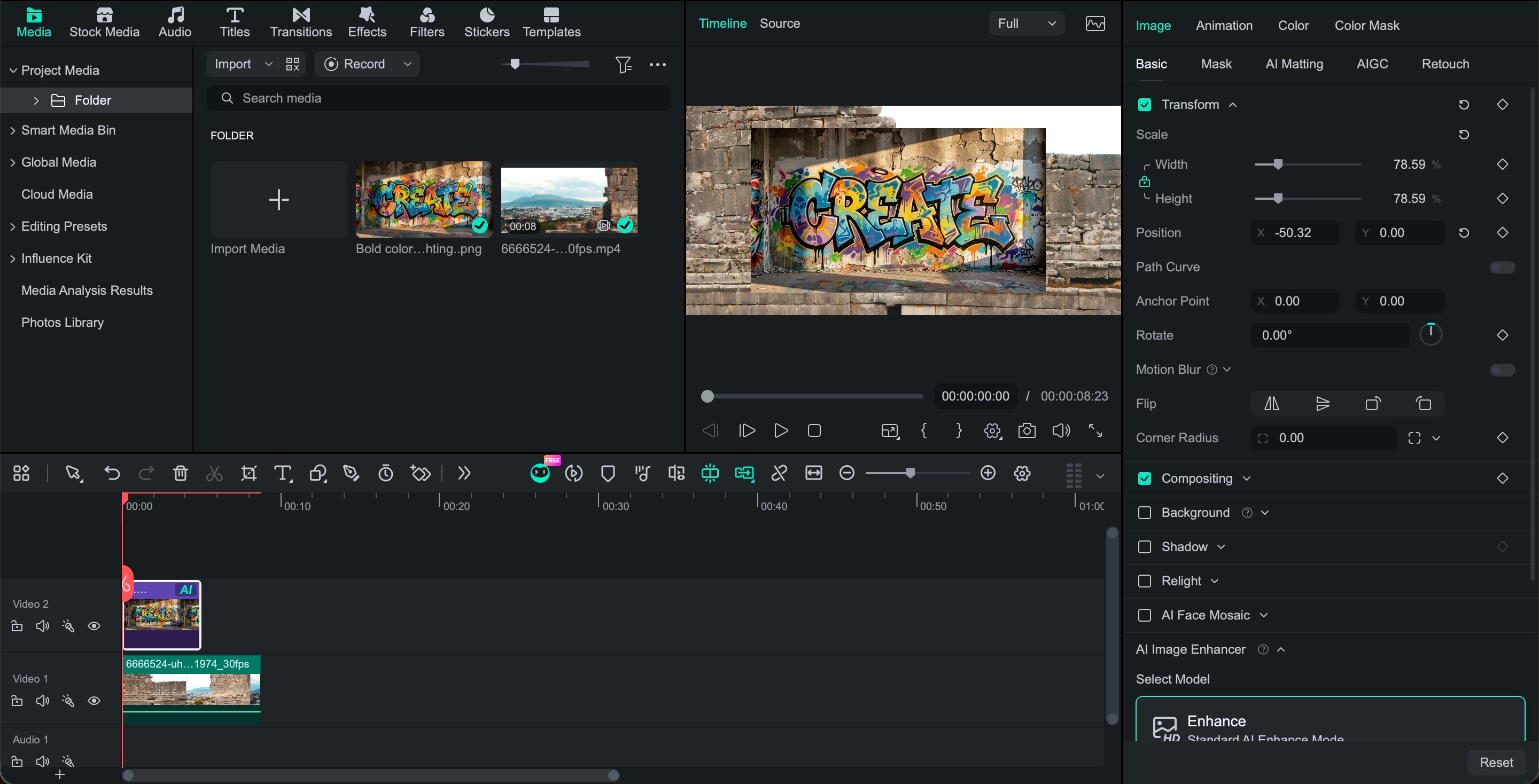Switch to the Color Mask tab
Viewport: 1539px width, 784px height.
[x=1366, y=25]
